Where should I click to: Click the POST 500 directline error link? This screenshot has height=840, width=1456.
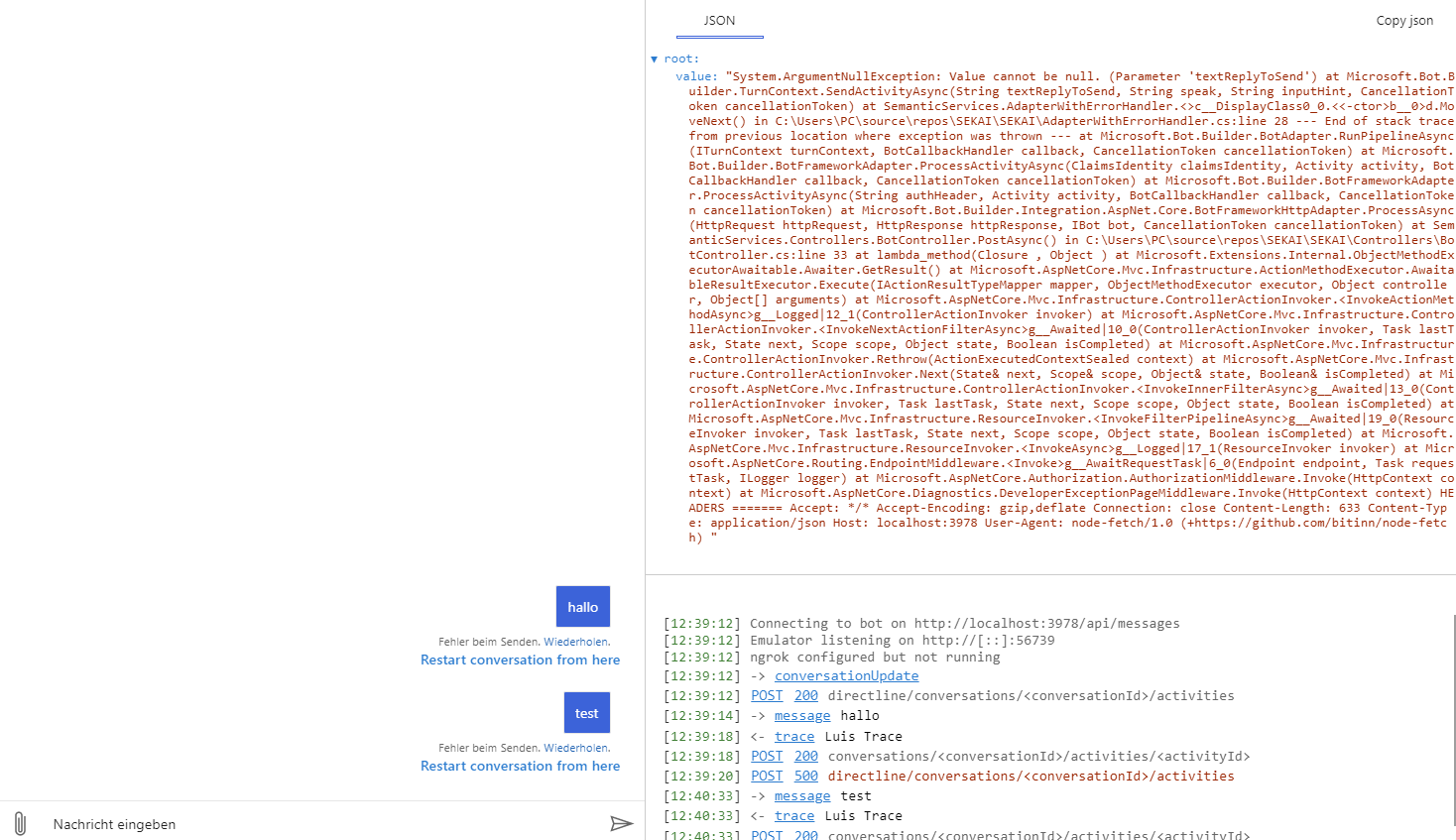(805, 776)
